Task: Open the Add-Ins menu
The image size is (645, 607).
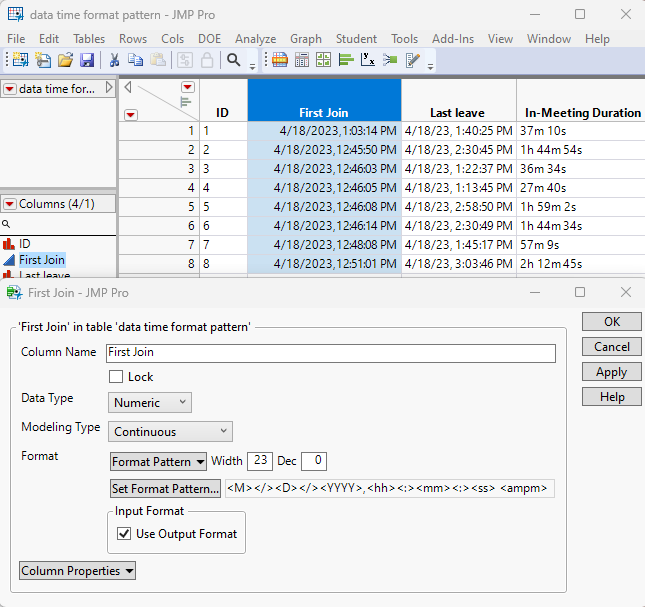Action: [x=452, y=39]
